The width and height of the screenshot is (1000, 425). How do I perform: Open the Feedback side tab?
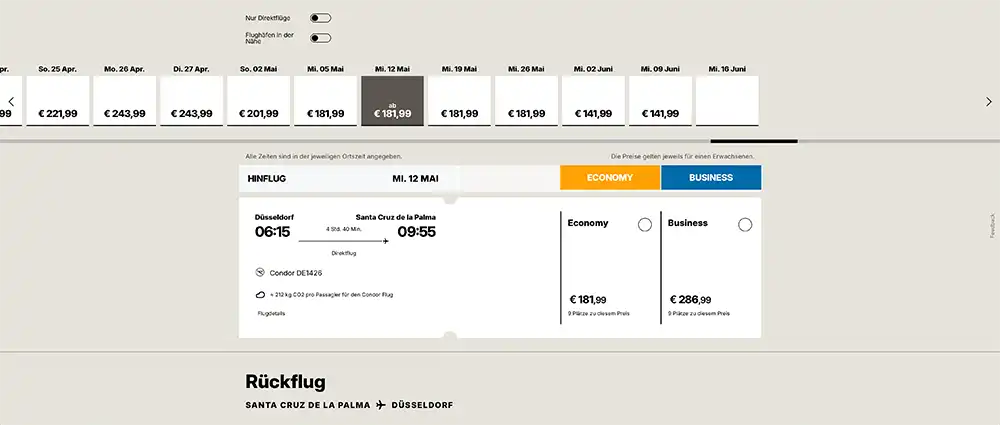[992, 226]
